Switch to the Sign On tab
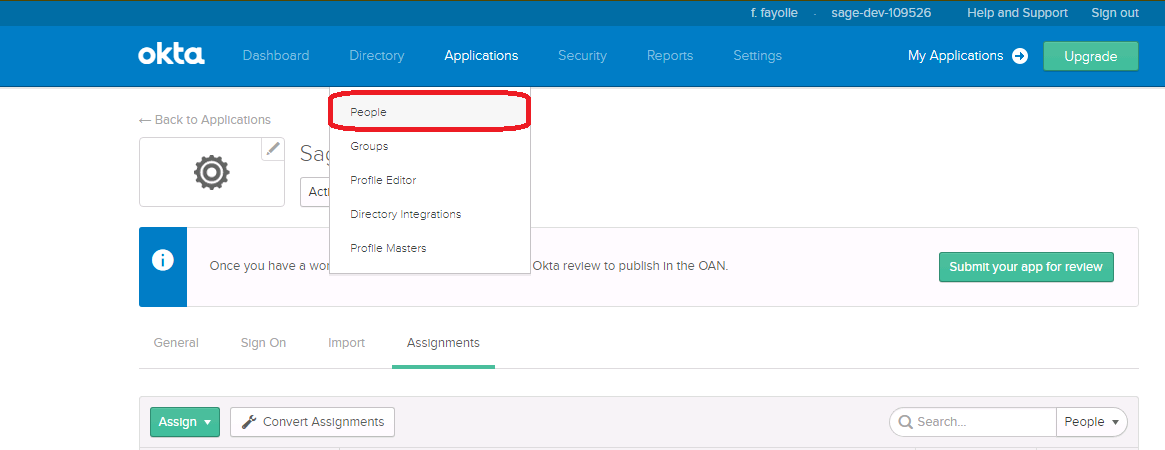 263,343
